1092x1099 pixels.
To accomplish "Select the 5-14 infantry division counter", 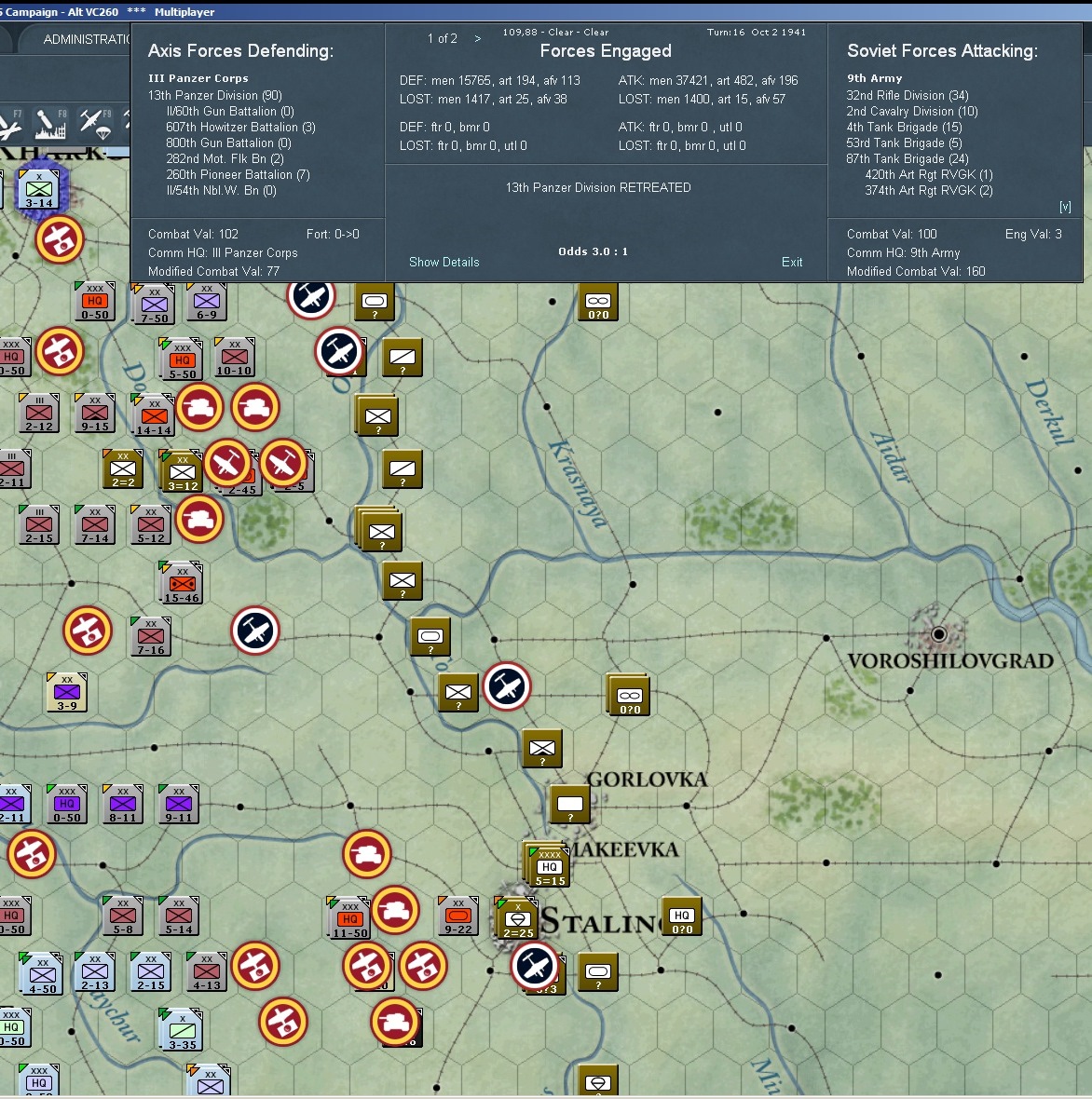I will click(179, 916).
